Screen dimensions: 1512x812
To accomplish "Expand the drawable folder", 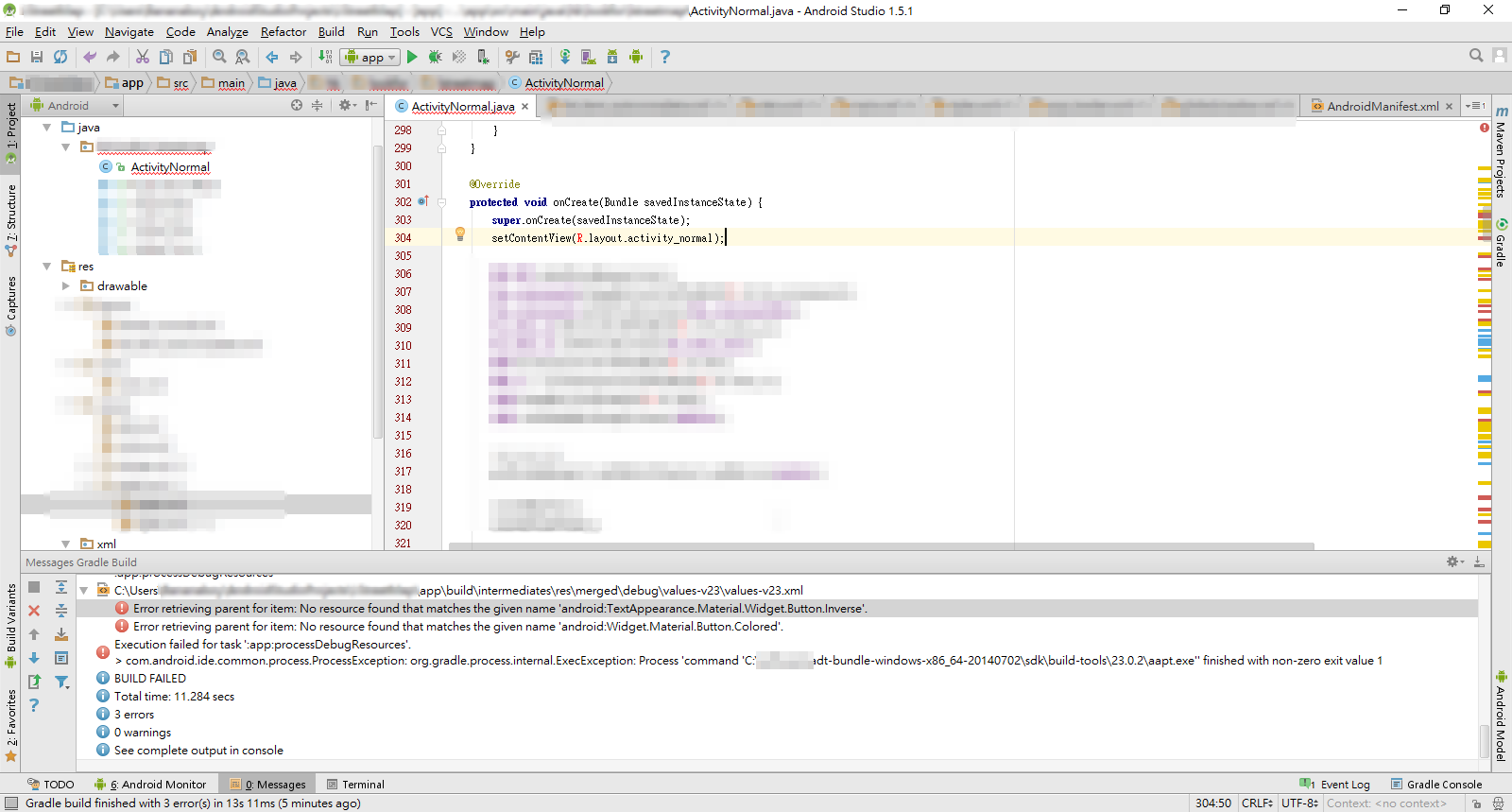I will [65, 285].
